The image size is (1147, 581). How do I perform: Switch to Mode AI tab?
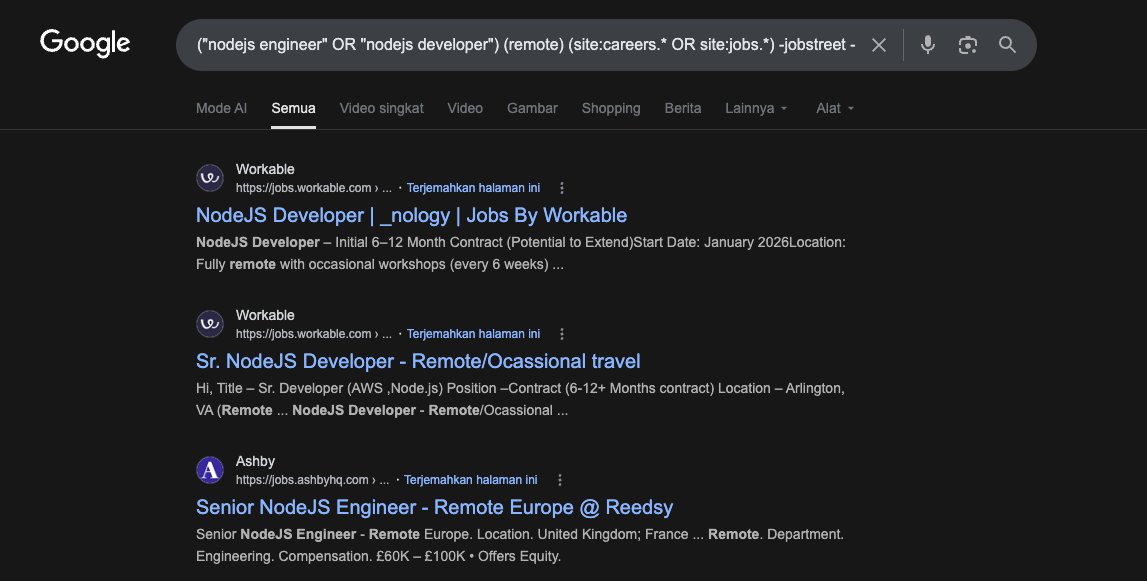click(x=221, y=108)
